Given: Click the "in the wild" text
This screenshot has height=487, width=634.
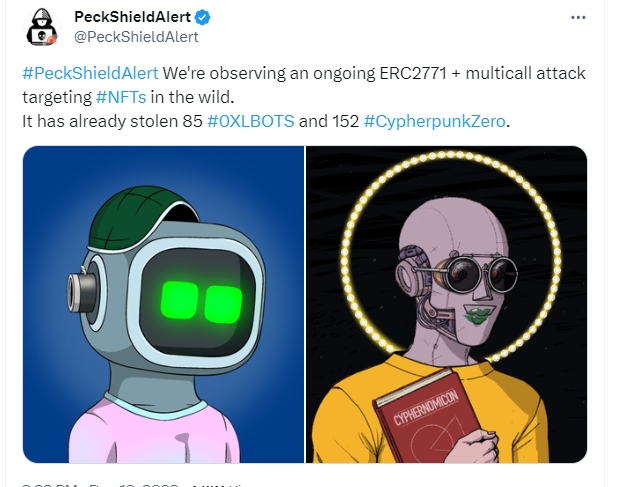Looking at the screenshot, I should 192,97.
